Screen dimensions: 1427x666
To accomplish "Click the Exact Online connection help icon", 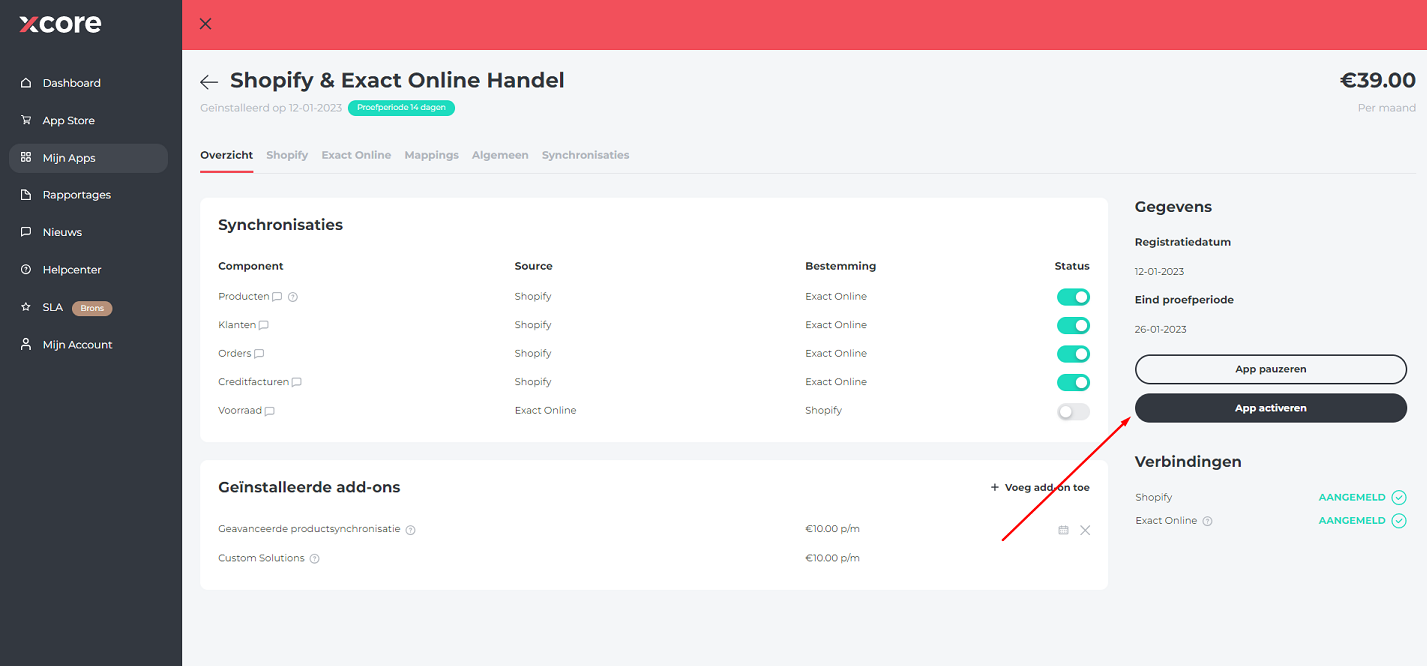I will click(1207, 521).
